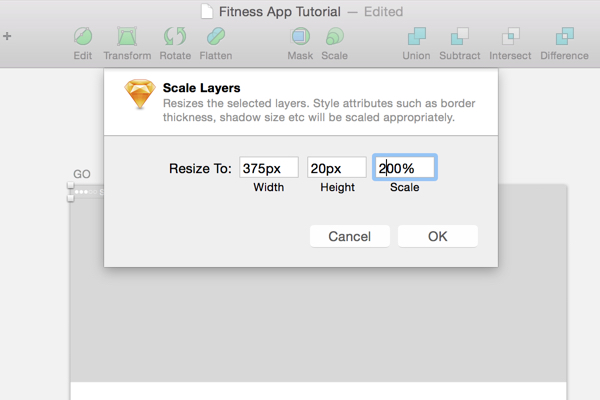Click the Fitness App Tutorial document icon
This screenshot has height=400, width=600.
point(207,11)
